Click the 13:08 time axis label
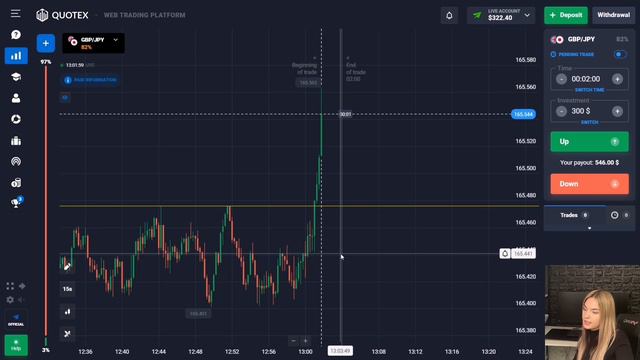 [x=378, y=351]
